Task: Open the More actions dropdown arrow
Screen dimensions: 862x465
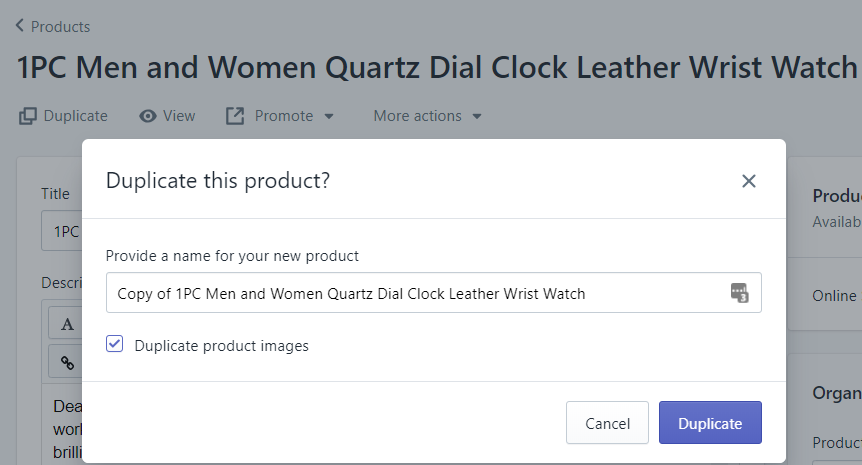Action: 477,117
